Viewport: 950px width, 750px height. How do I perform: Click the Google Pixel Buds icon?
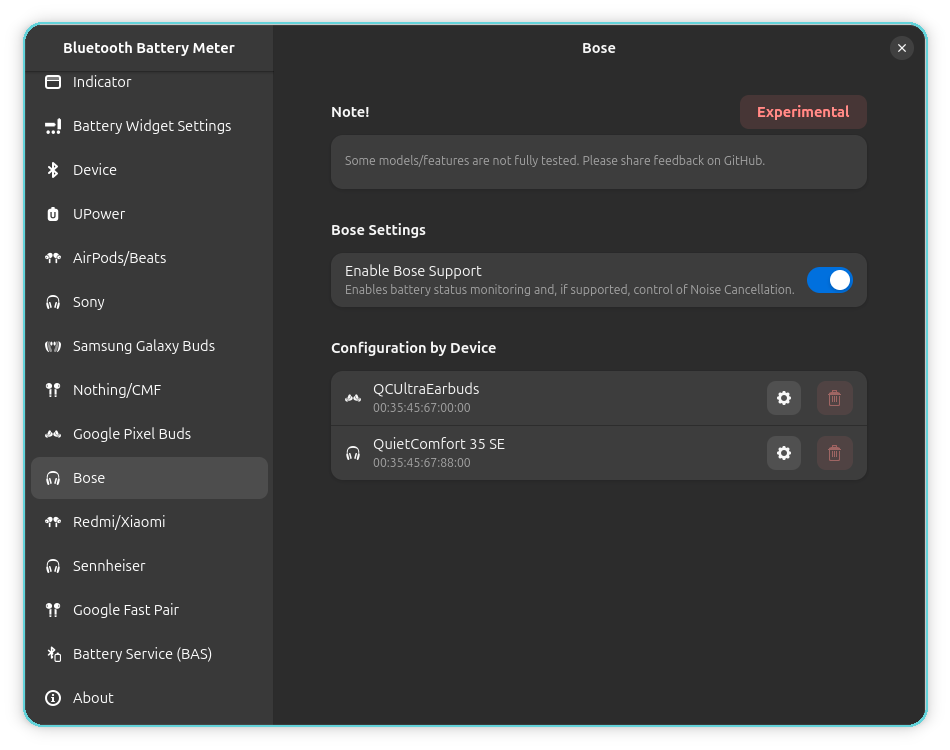[x=53, y=434]
